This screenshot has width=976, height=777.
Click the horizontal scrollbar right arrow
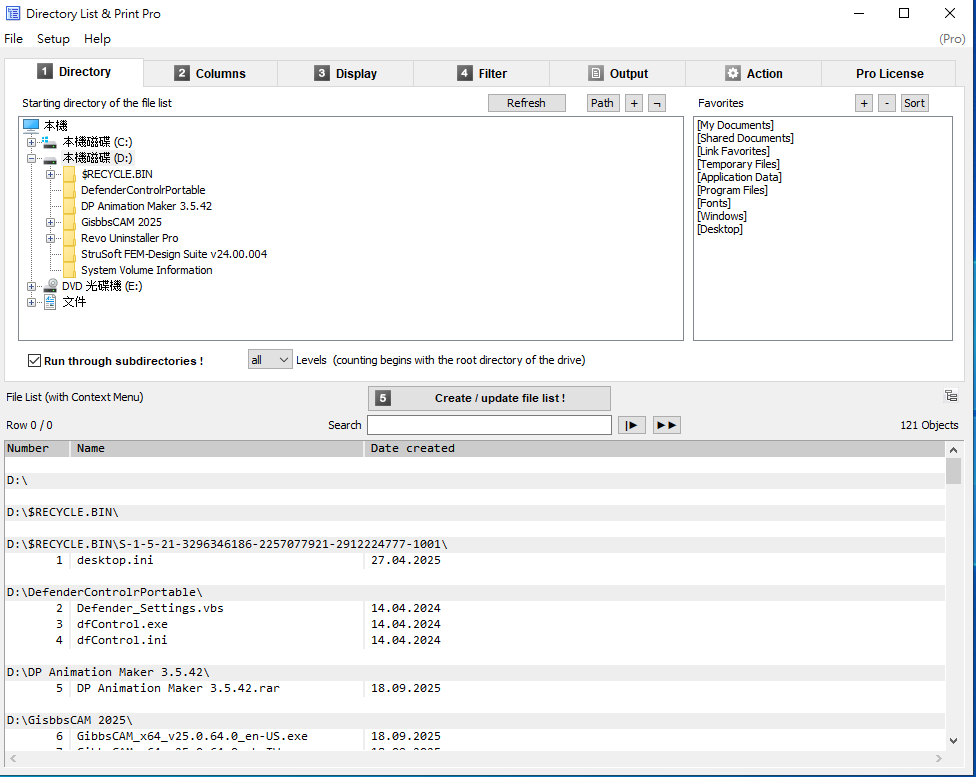(939, 758)
